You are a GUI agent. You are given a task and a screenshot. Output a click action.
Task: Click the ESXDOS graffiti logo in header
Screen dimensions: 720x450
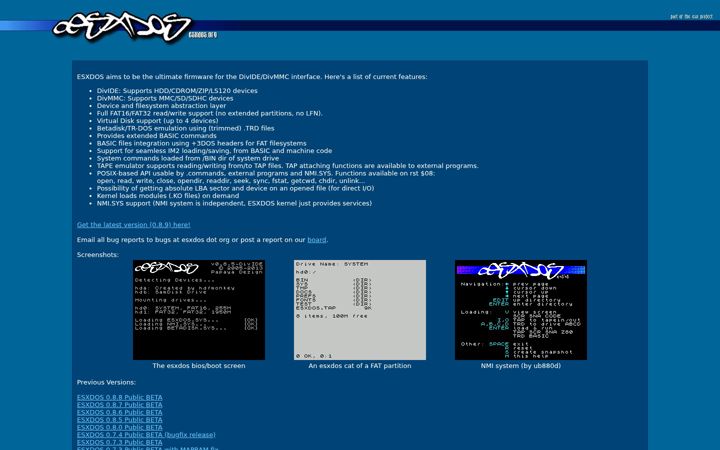(122, 27)
